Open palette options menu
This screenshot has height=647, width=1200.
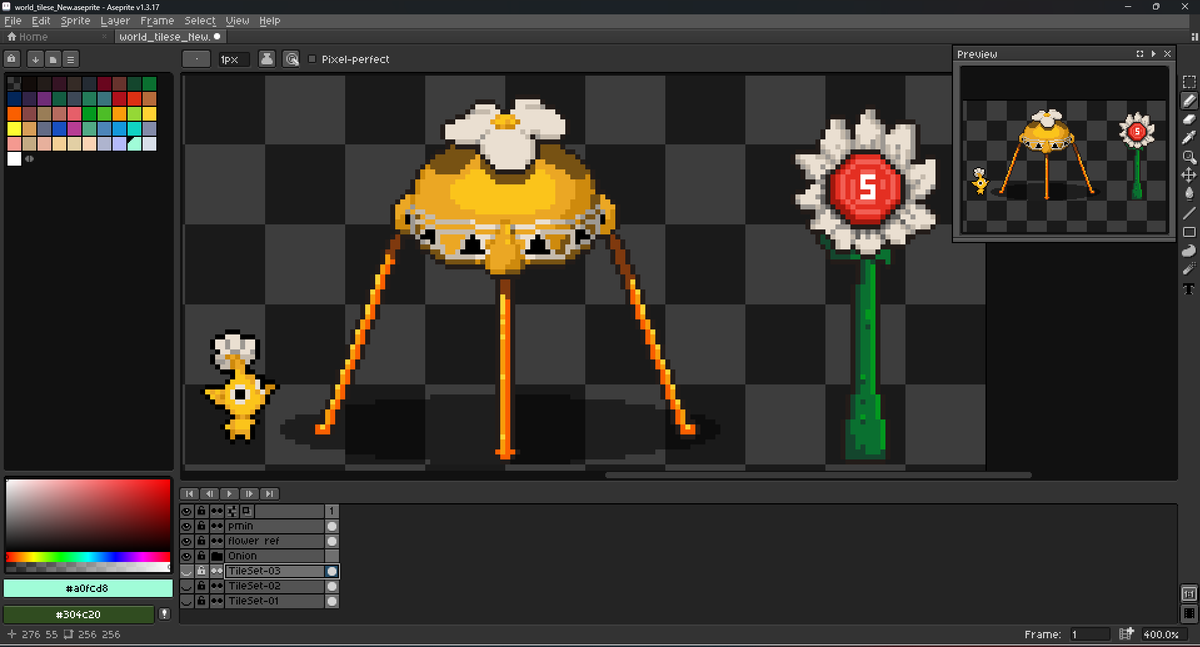(x=71, y=59)
